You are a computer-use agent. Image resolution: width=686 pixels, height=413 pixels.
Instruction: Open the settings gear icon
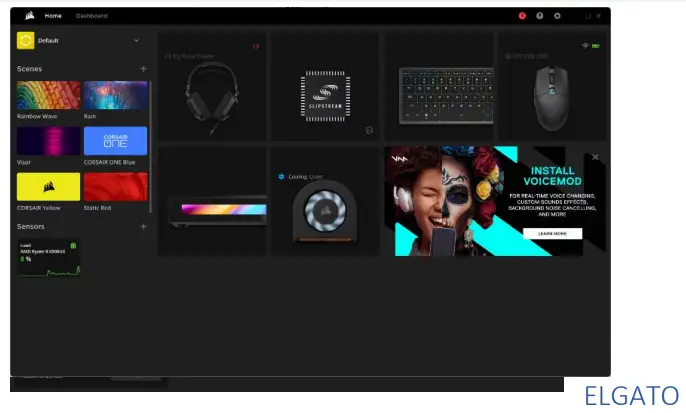coord(557,16)
